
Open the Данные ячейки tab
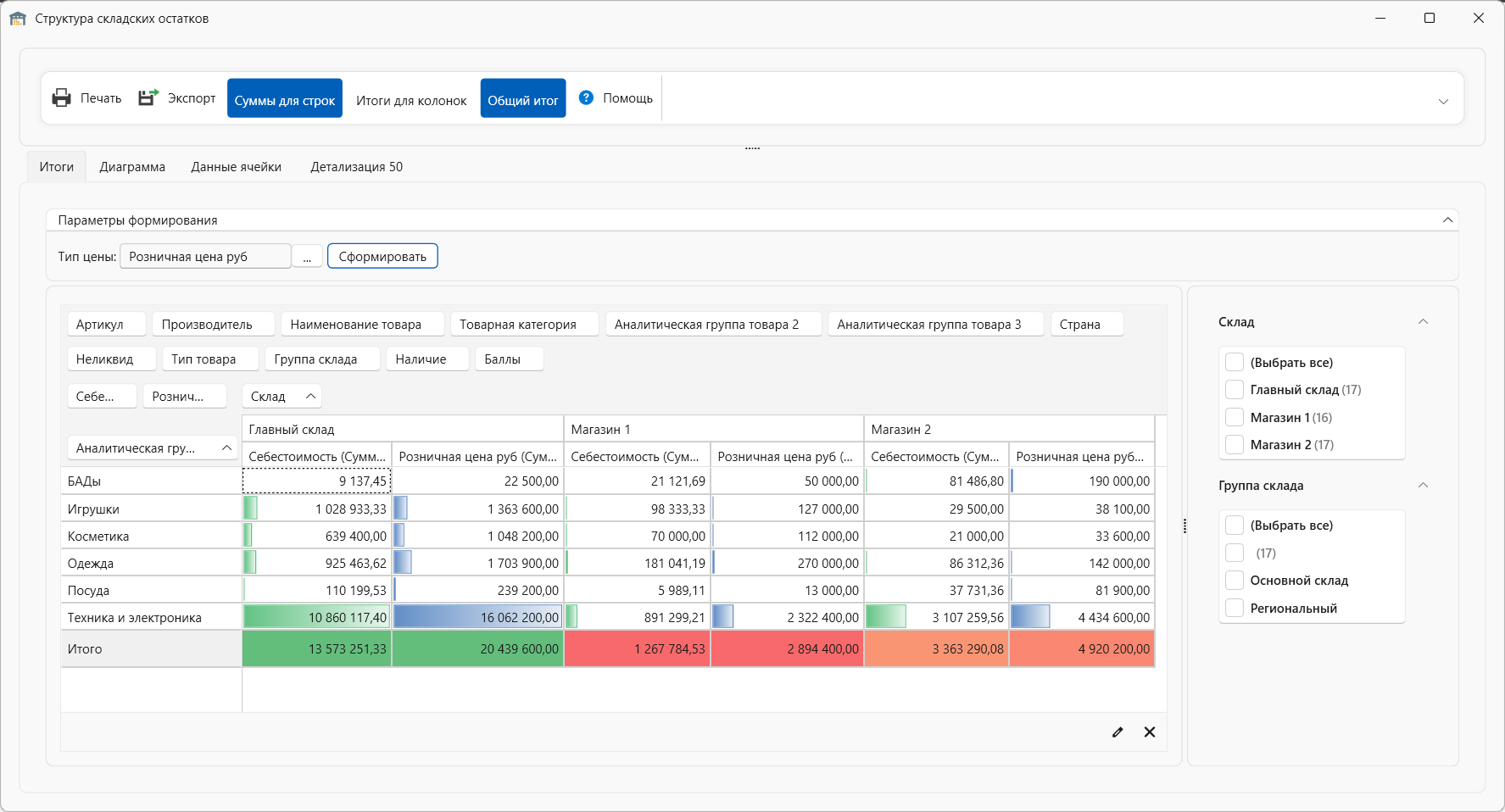click(x=237, y=166)
